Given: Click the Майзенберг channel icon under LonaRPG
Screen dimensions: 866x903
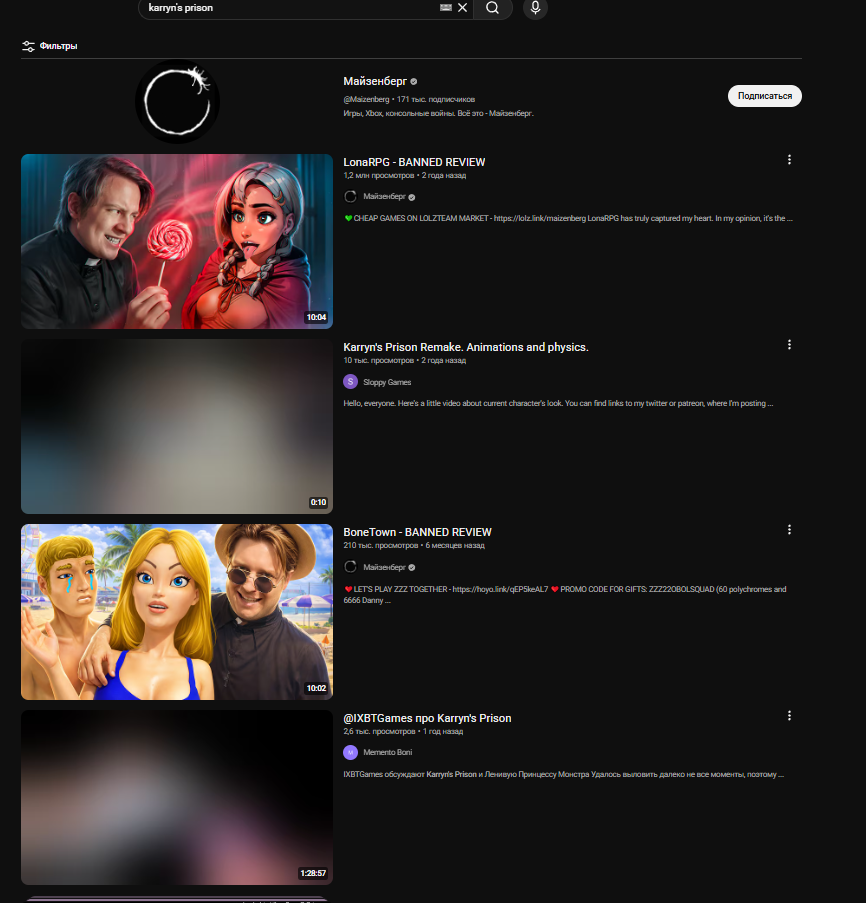Looking at the screenshot, I should point(350,197).
